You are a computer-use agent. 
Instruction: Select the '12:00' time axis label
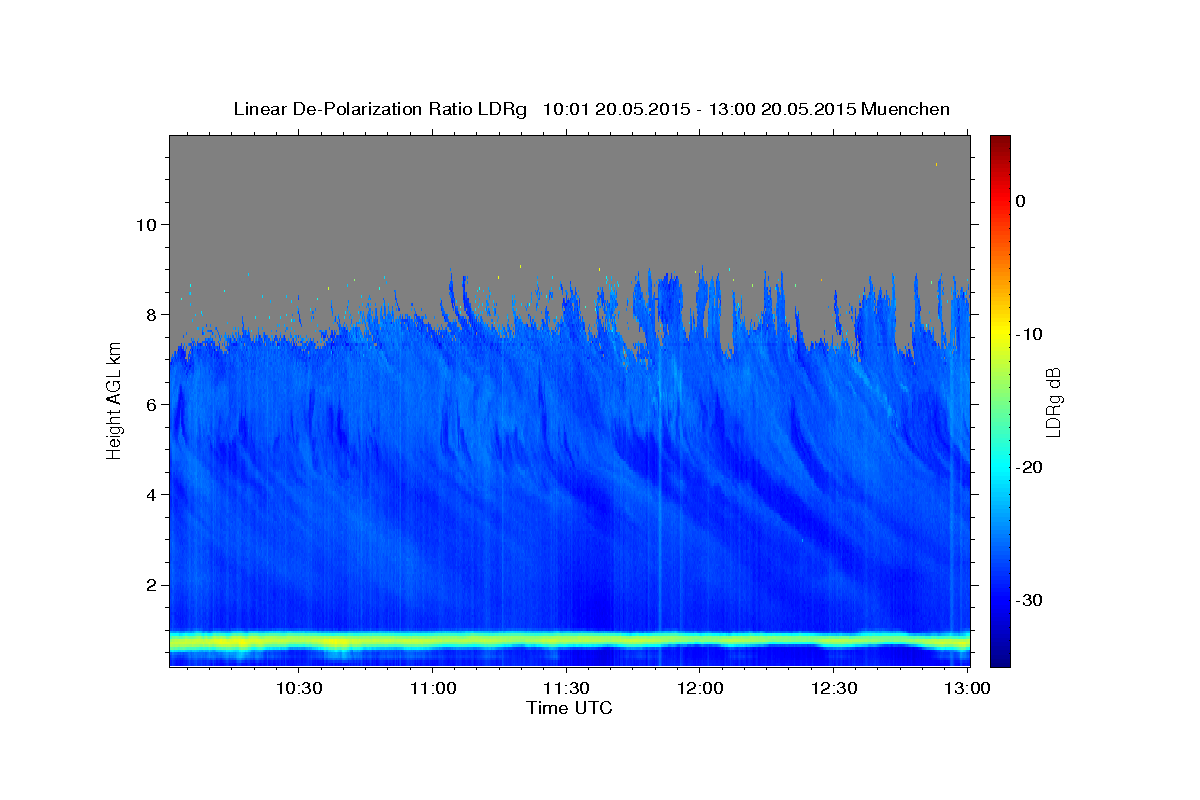coord(700,688)
